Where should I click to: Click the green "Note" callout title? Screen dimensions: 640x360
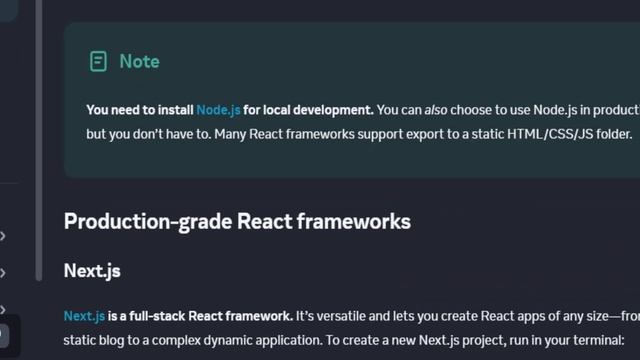(x=139, y=62)
